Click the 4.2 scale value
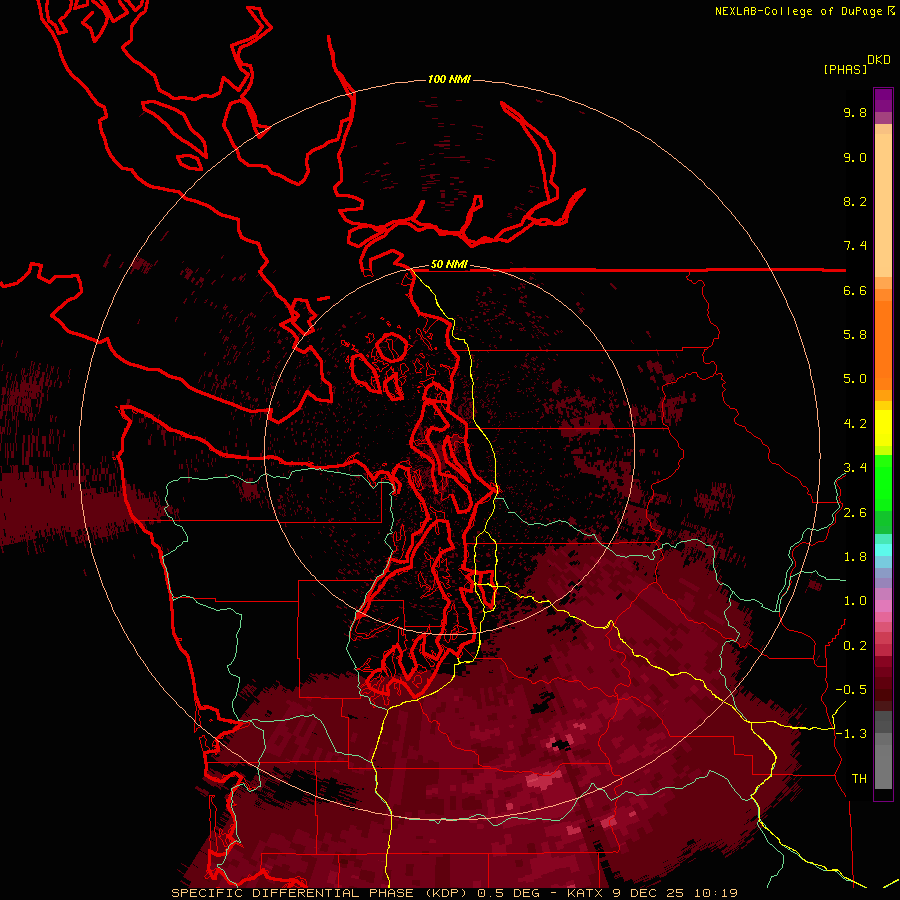The width and height of the screenshot is (900, 900). (x=855, y=424)
